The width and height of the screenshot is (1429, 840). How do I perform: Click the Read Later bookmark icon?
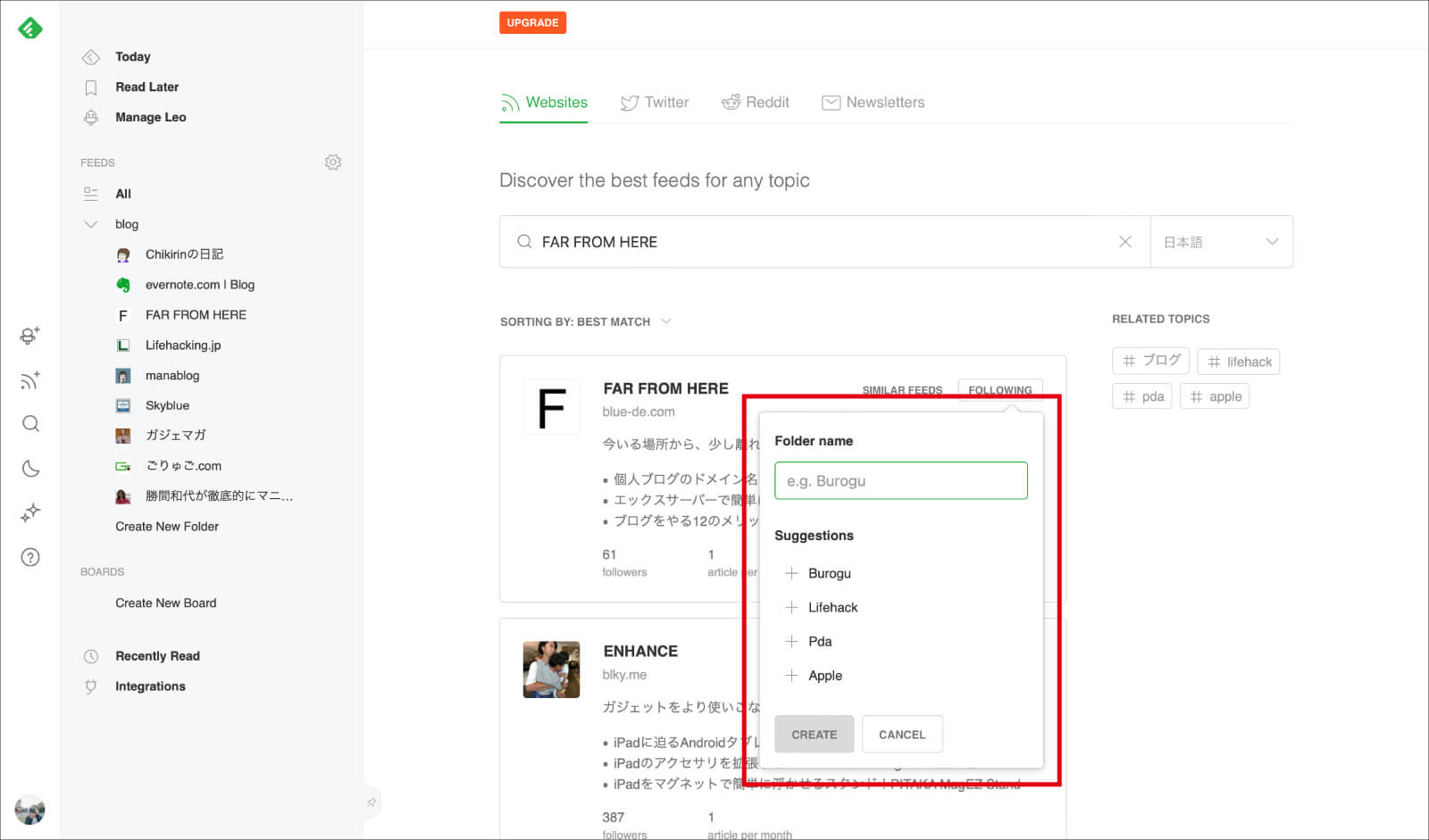click(x=90, y=87)
